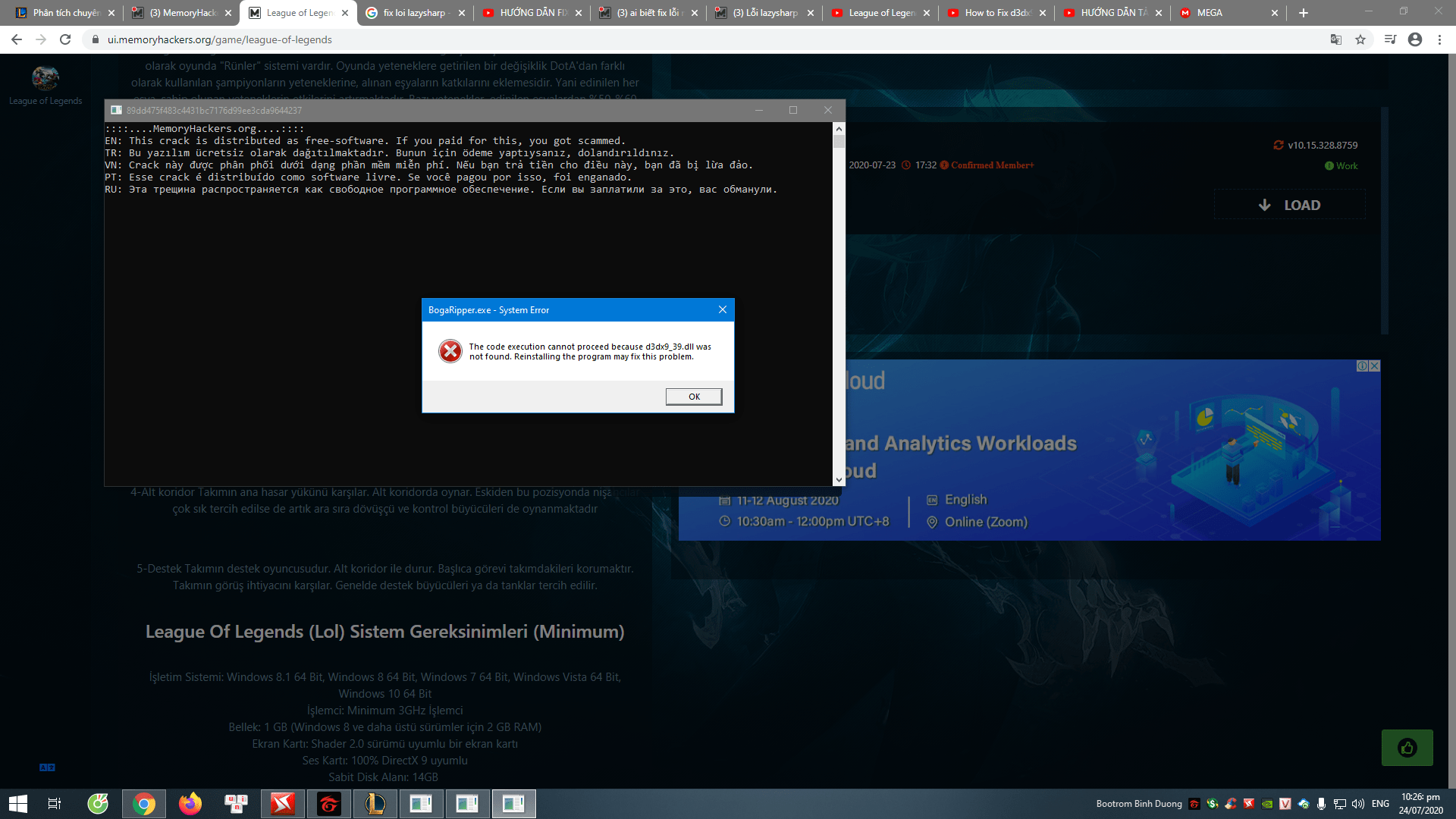Go back to the previous page in Chrome
Image resolution: width=1456 pixels, height=819 pixels.
tap(17, 39)
